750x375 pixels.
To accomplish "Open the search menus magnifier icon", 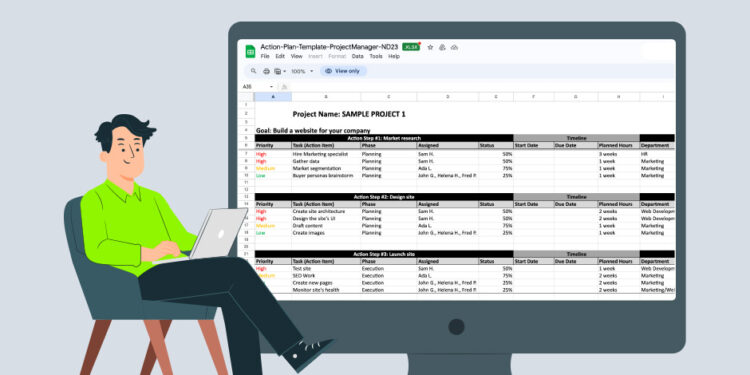I will coord(254,71).
